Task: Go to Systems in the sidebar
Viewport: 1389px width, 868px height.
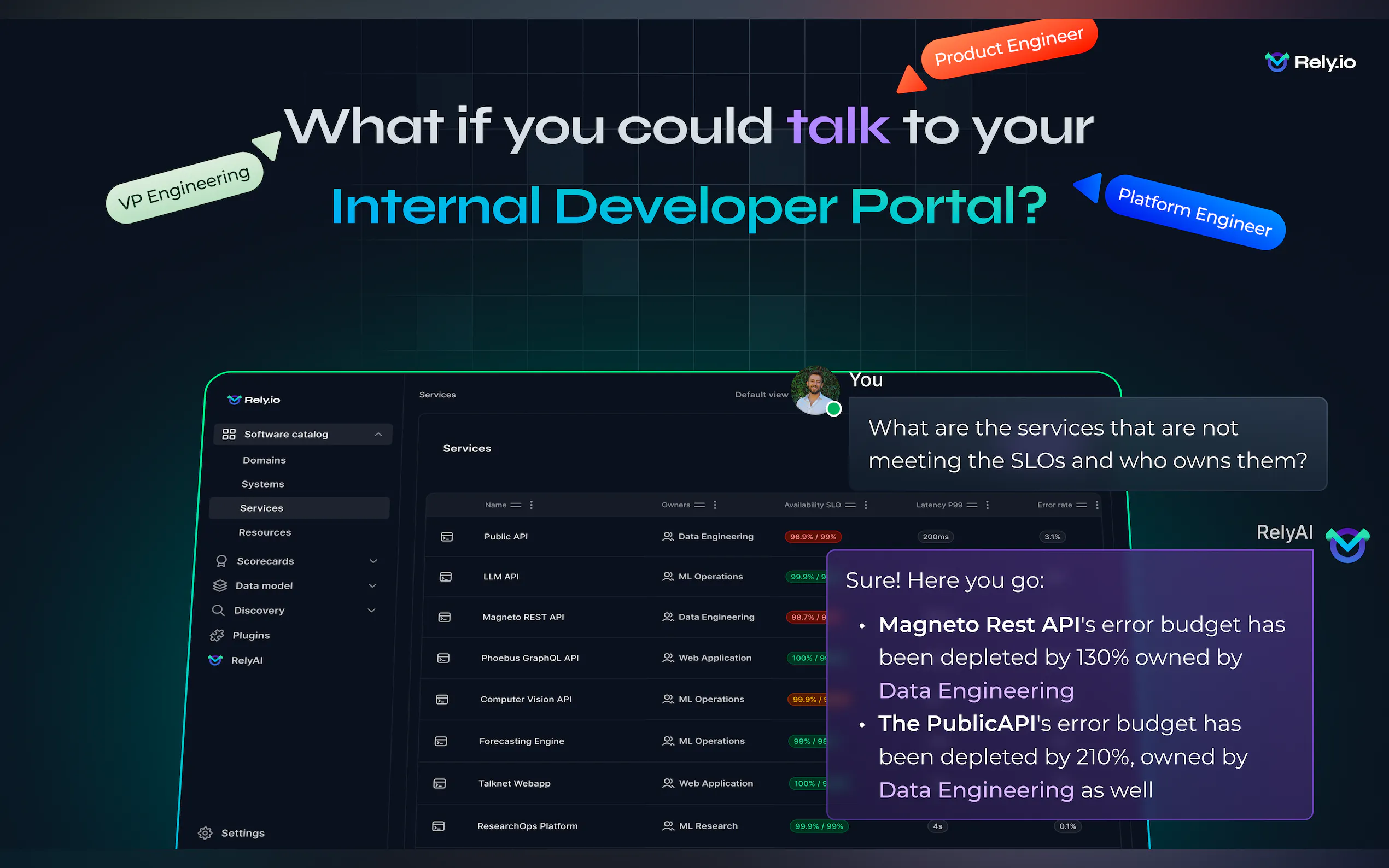Action: tap(263, 484)
